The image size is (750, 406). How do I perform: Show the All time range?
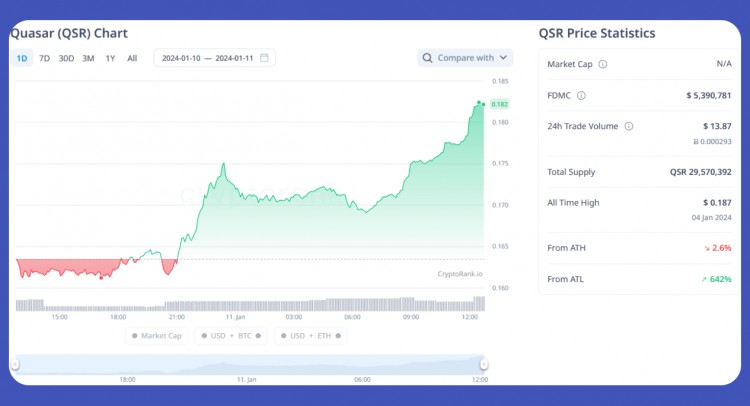click(132, 58)
